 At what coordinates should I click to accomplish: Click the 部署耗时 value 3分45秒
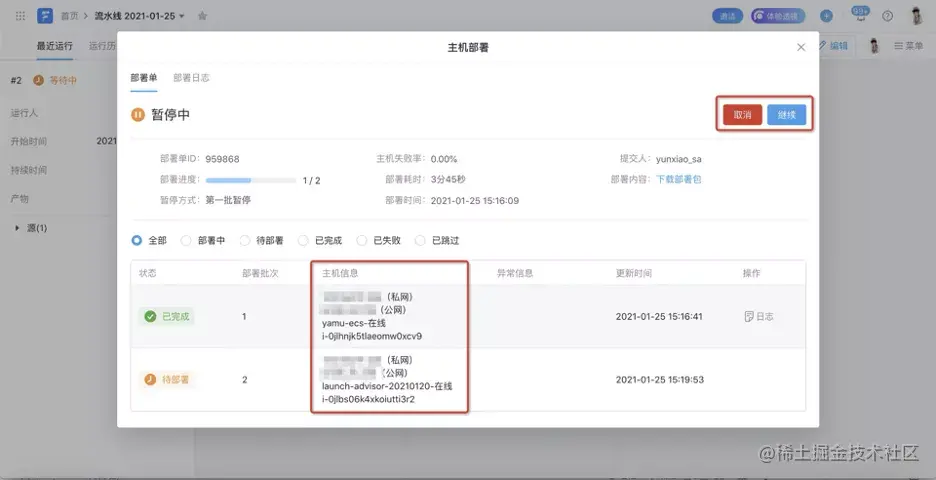tap(448, 179)
